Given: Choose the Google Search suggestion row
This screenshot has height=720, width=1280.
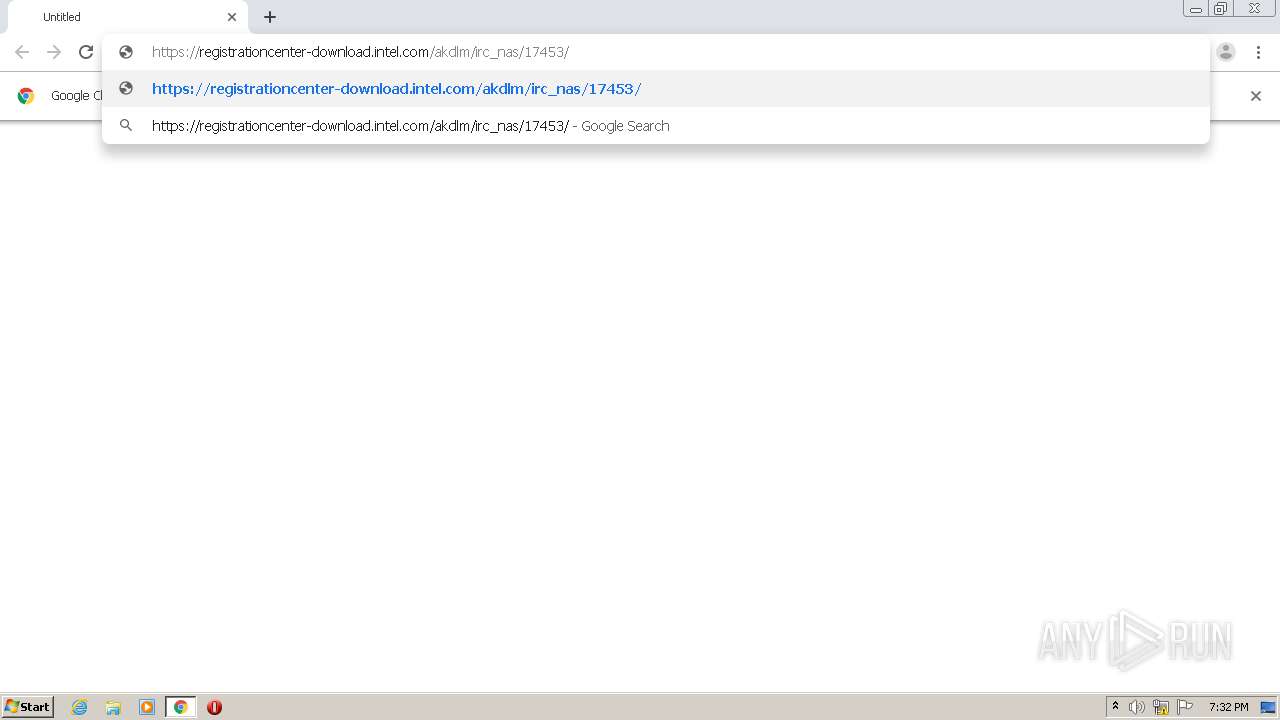Looking at the screenshot, I should pos(656,126).
